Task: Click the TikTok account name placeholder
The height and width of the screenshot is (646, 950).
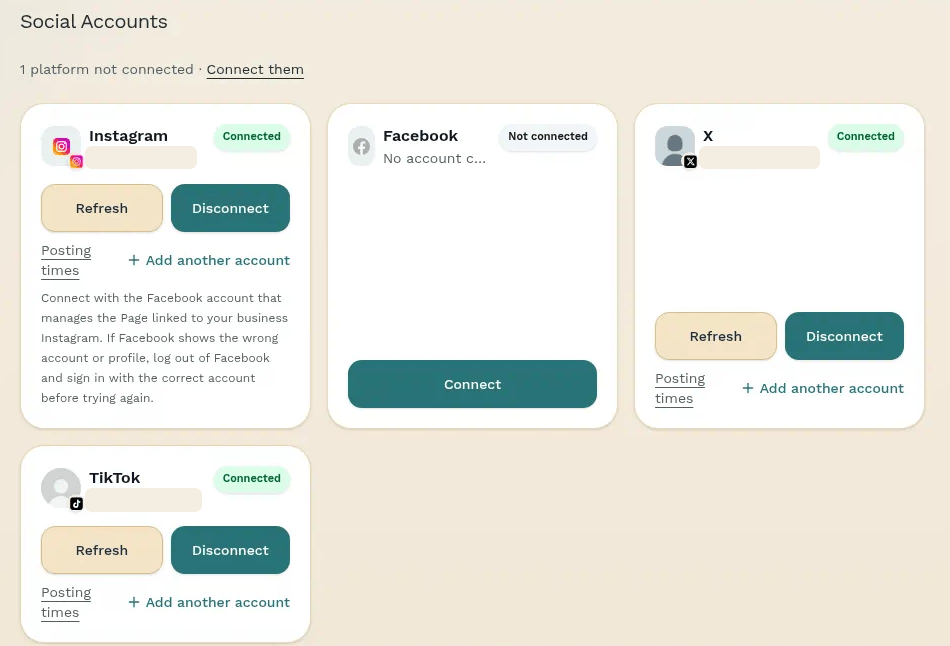Action: tap(144, 499)
